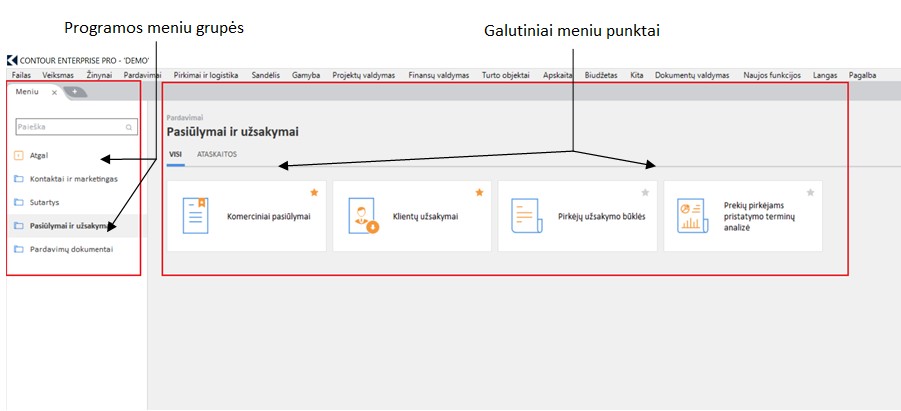Viewport: 901px width, 411px height.
Task: Open Kontaktai ir marketingas group
Action: tap(74, 179)
